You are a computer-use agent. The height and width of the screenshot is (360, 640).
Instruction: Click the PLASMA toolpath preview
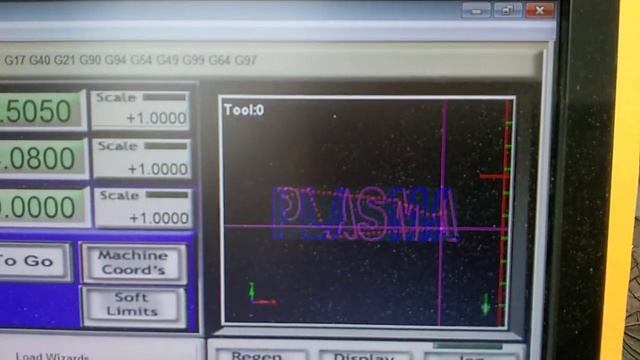click(x=365, y=214)
